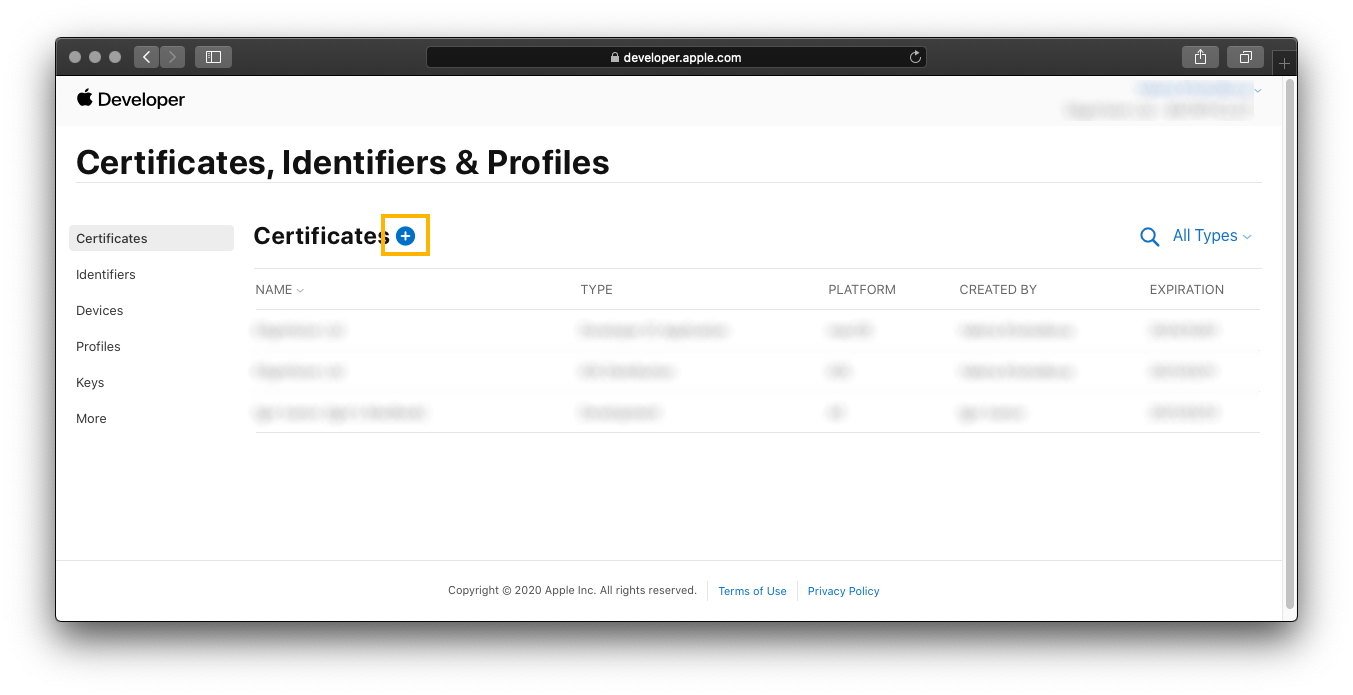Click the page reload icon
This screenshot has width=1353, height=695.
click(915, 57)
